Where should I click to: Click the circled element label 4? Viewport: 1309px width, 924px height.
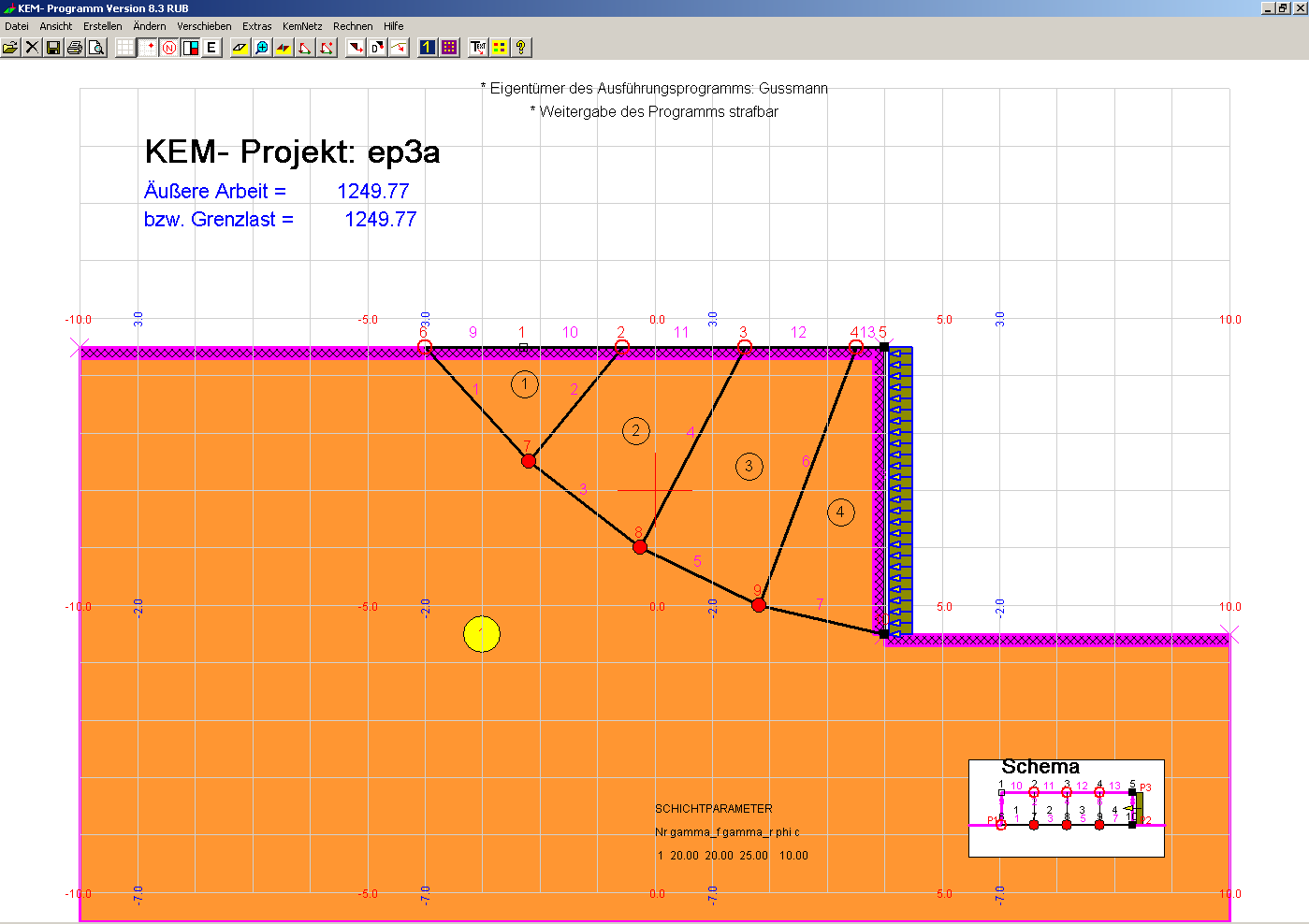tap(840, 512)
